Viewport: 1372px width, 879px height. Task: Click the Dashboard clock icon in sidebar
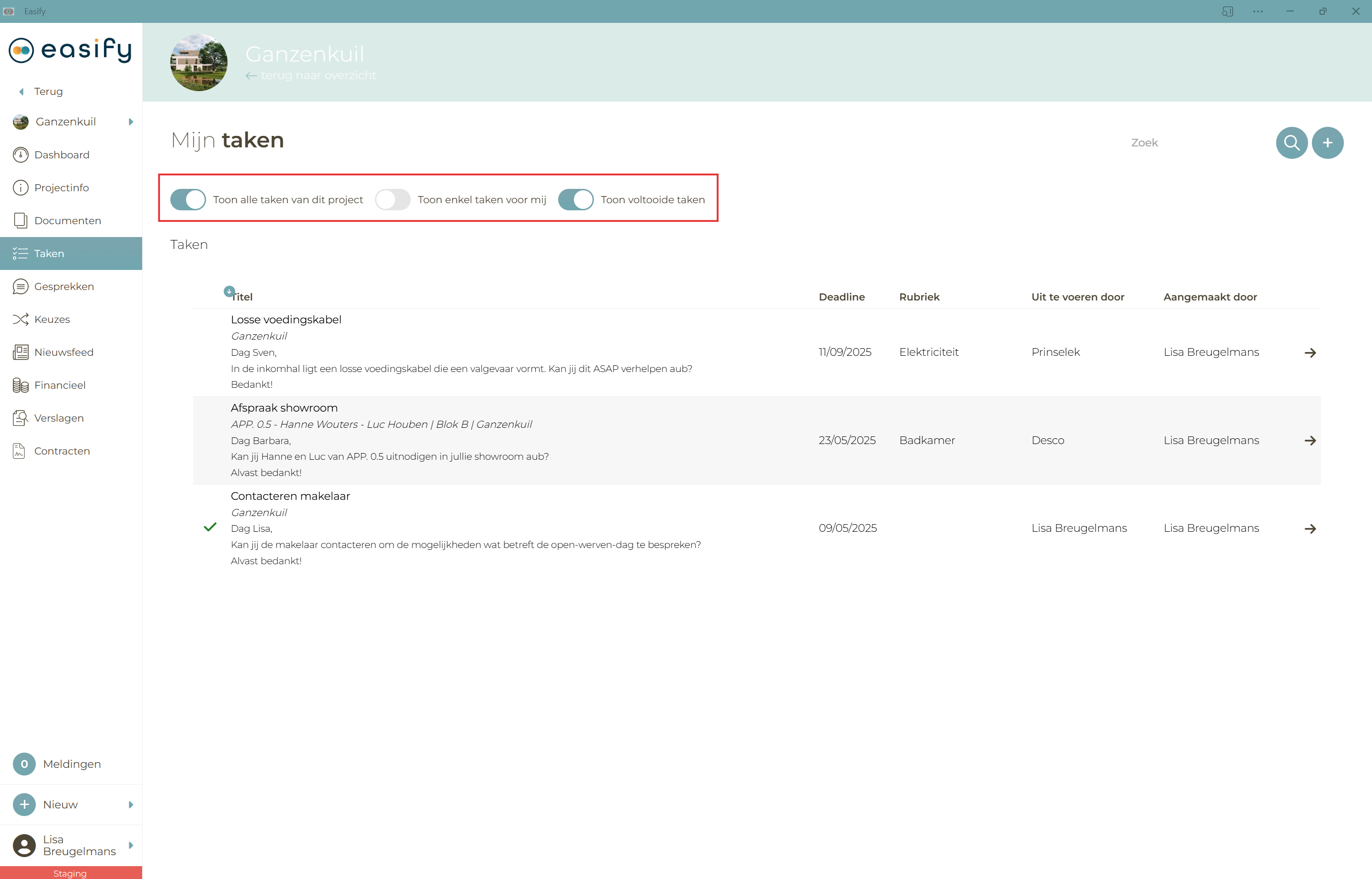(x=21, y=155)
